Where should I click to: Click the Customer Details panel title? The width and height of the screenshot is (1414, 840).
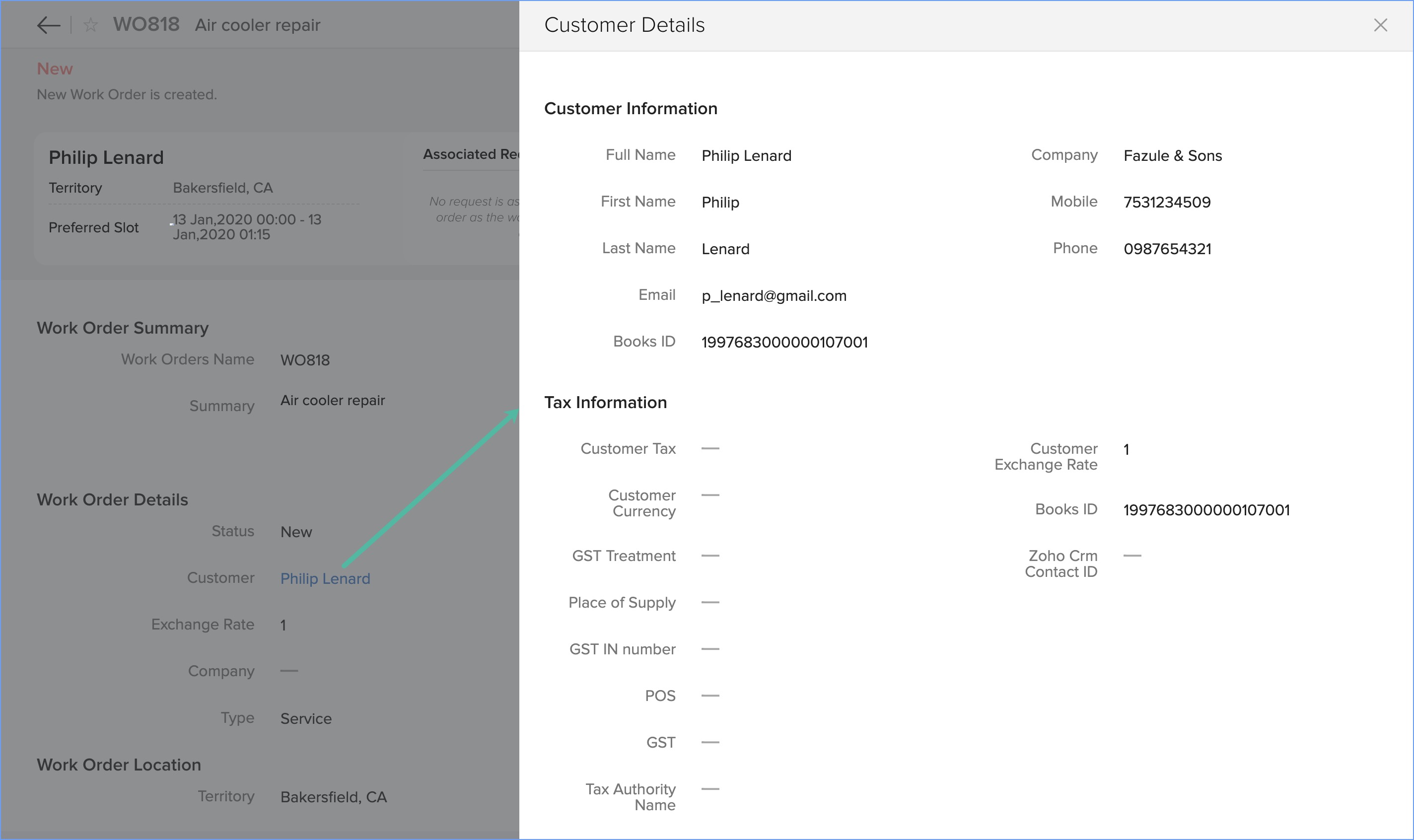tap(625, 25)
